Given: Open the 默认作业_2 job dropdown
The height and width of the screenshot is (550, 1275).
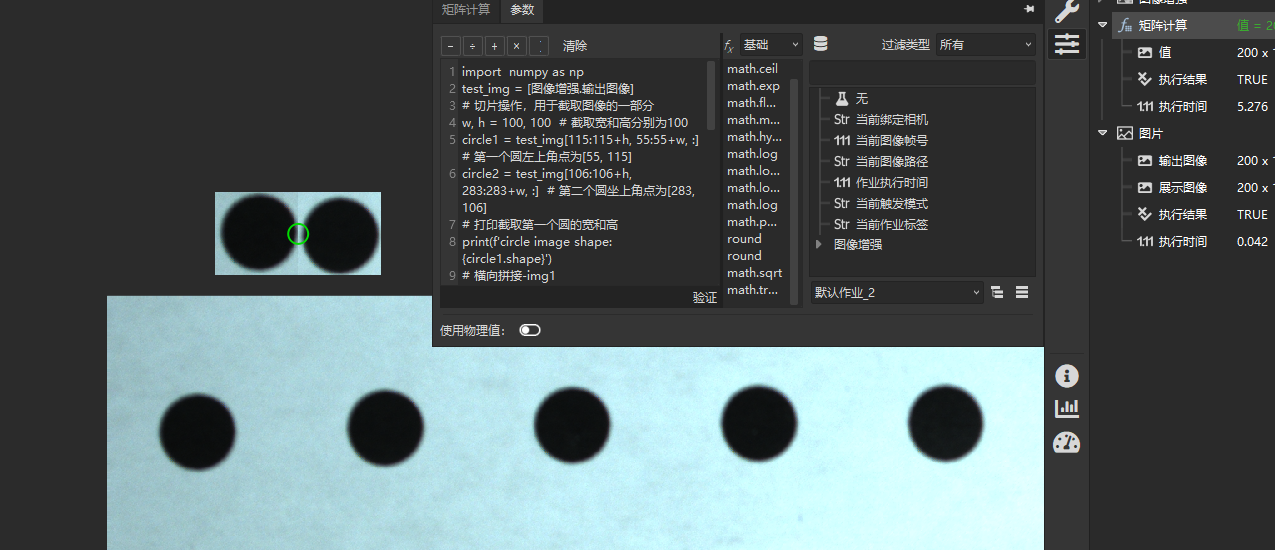Looking at the screenshot, I should pyautogui.click(x=896, y=293).
